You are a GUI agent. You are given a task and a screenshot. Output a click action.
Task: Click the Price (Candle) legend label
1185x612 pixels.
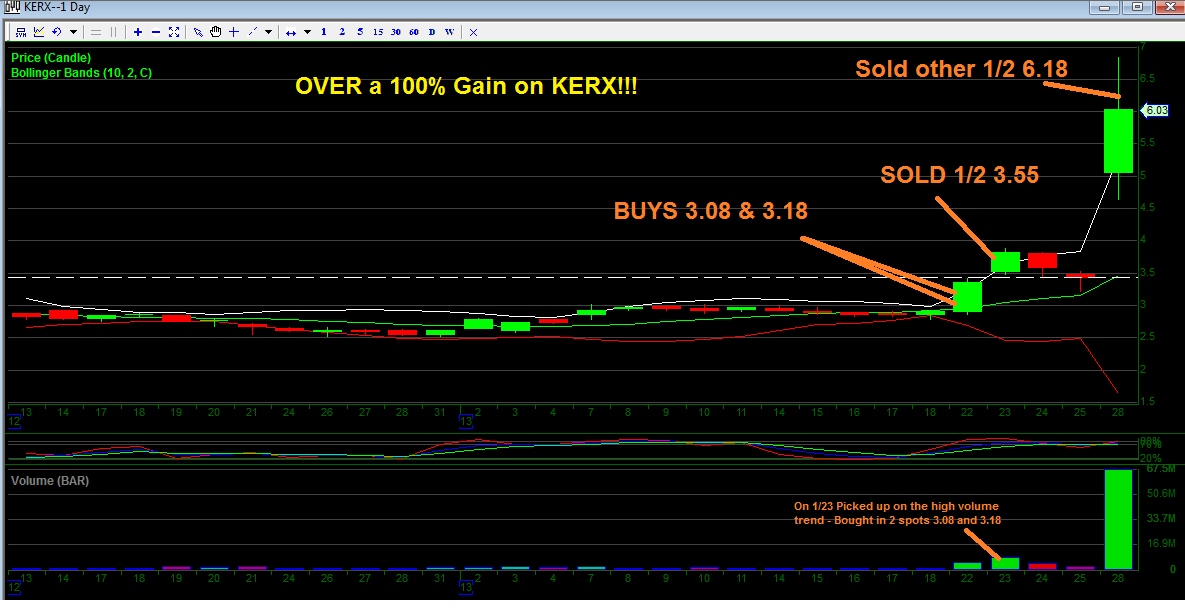click(51, 57)
